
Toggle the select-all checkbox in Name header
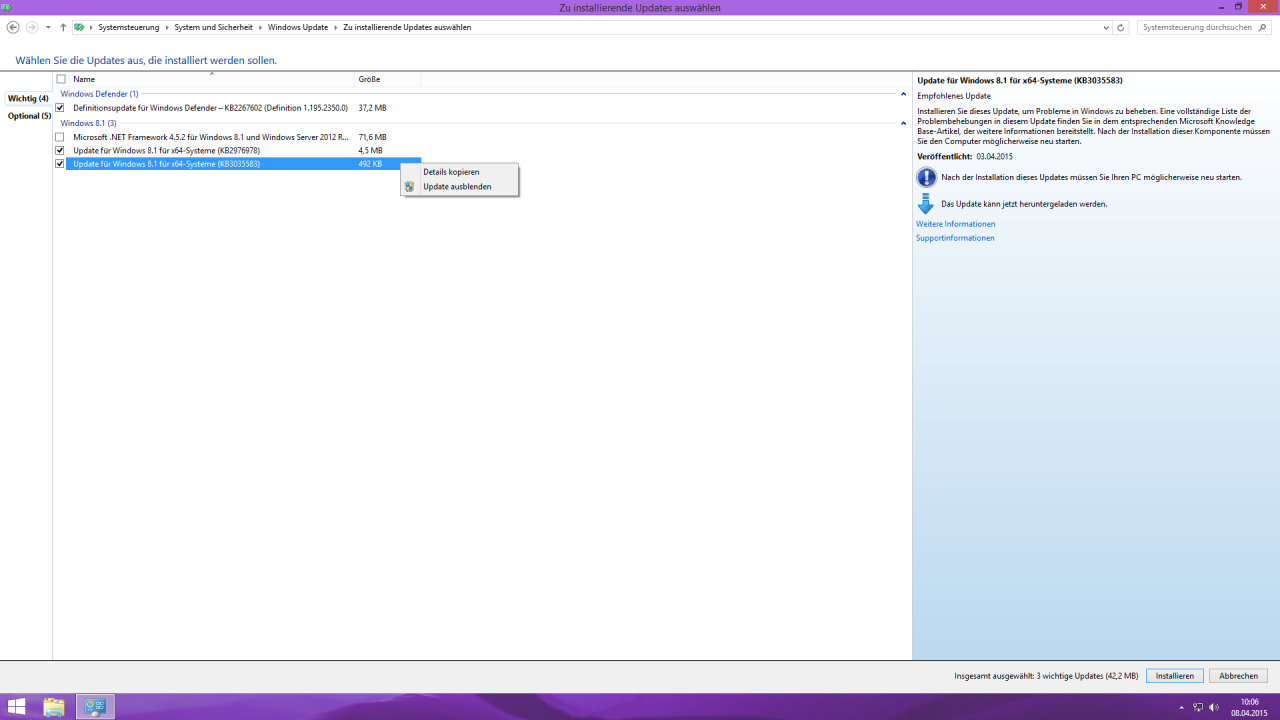[61, 79]
